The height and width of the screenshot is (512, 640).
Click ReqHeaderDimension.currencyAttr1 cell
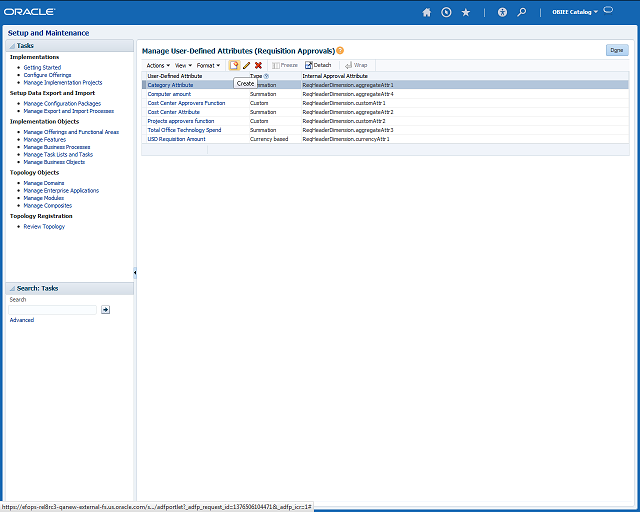(346, 139)
